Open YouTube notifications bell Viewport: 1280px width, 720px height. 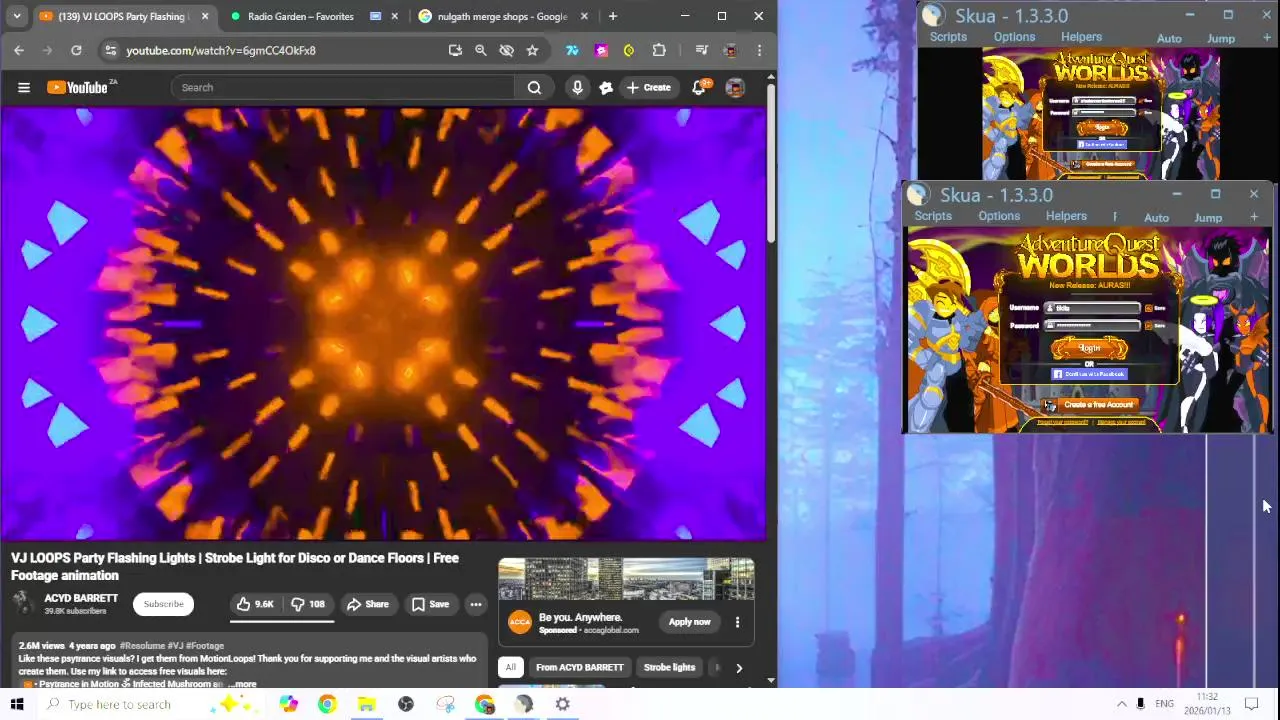click(700, 87)
